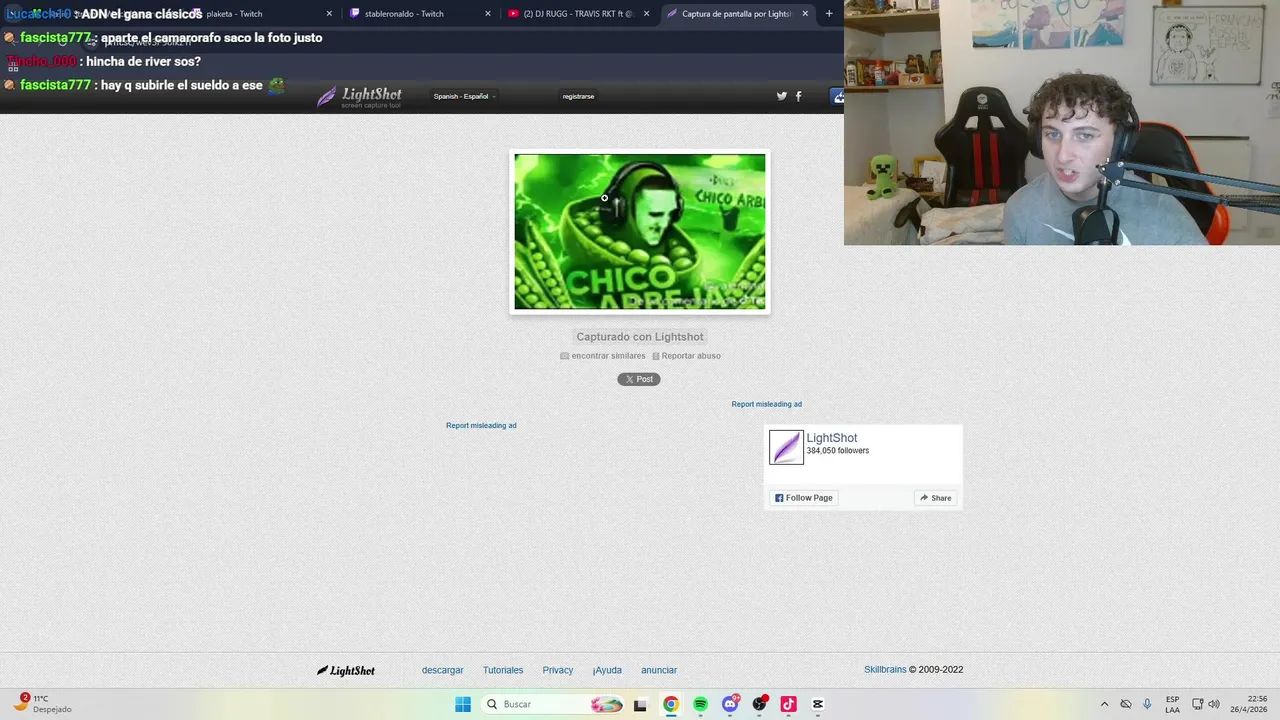Open OBS Studio from the taskbar
The width and height of the screenshot is (1280, 720).
click(x=759, y=704)
